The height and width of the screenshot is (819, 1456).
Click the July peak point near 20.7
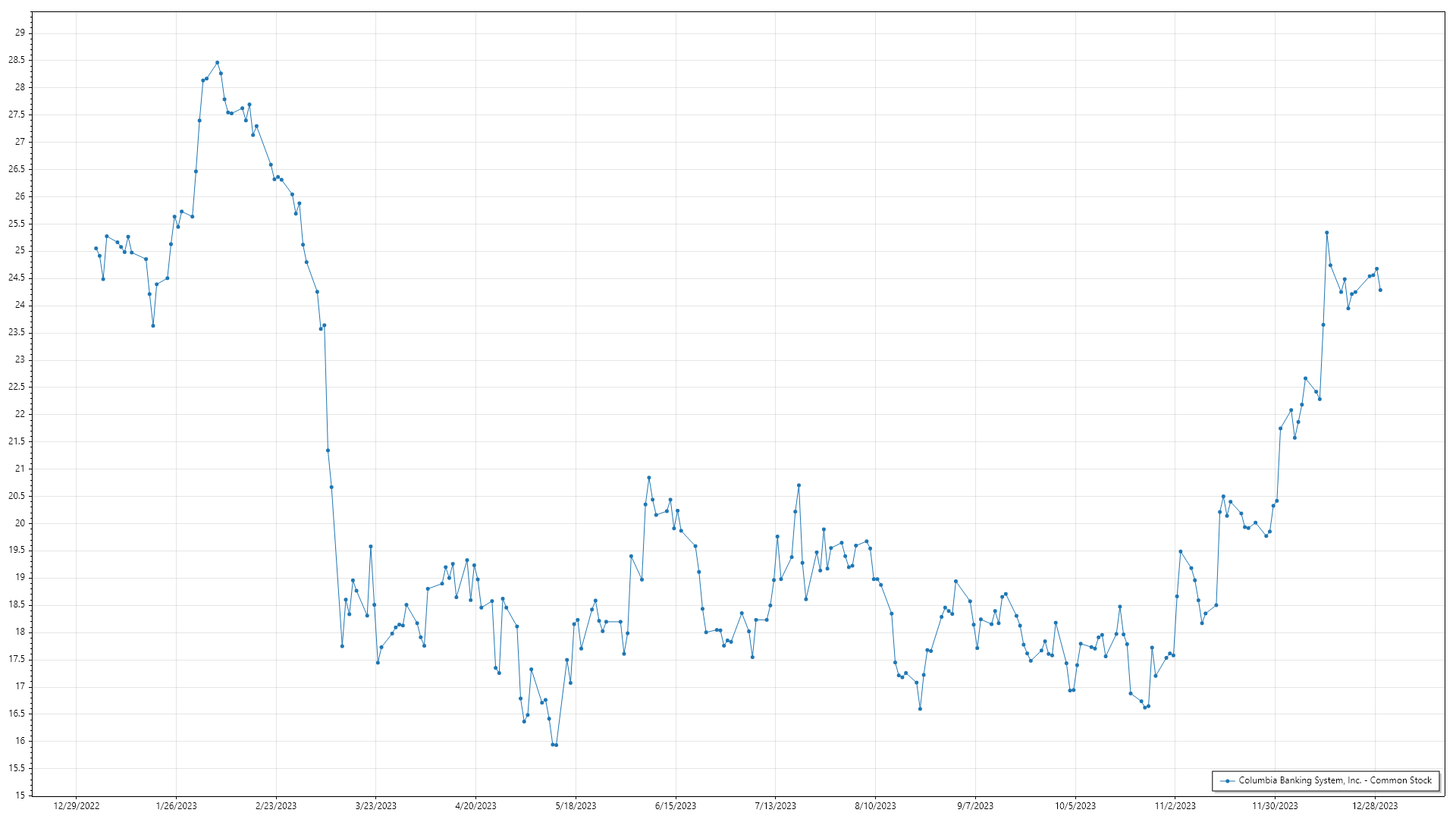tap(799, 485)
